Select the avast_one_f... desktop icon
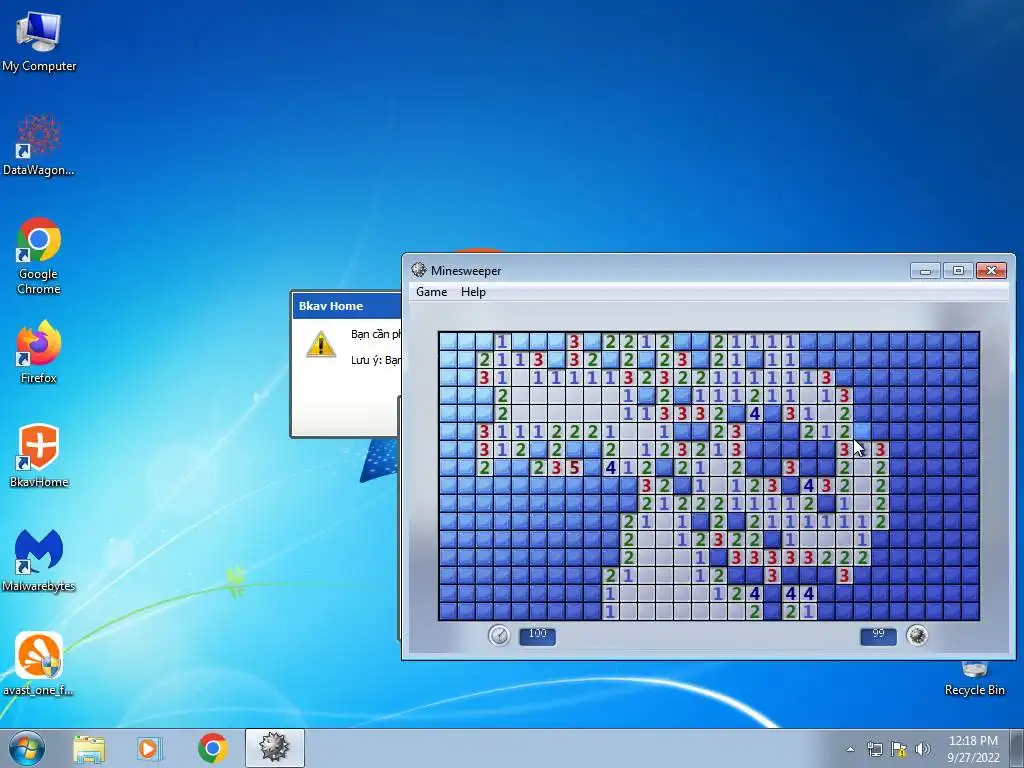Viewport: 1024px width, 768px height. [x=39, y=664]
